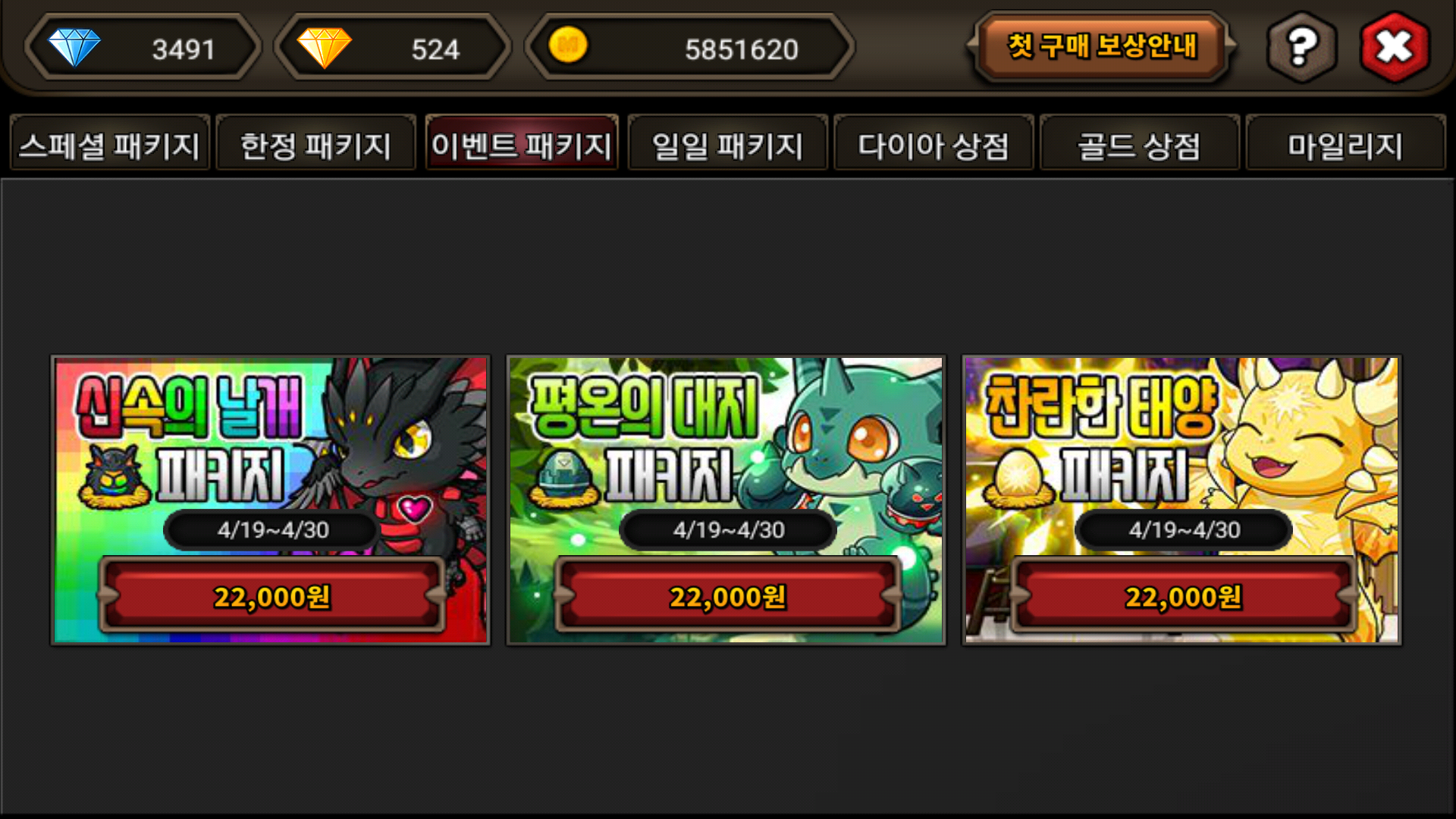Click the orange diamond currency icon

pos(324,48)
